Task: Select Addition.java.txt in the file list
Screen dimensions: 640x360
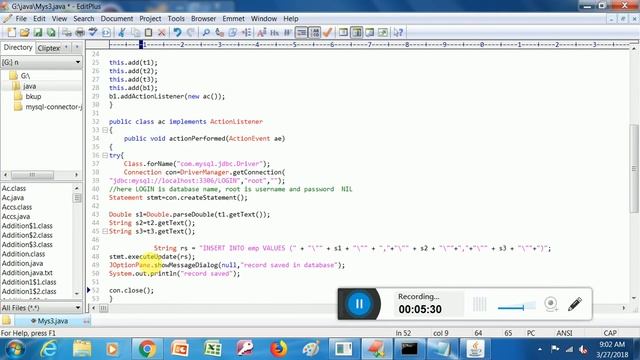Action: (27, 273)
